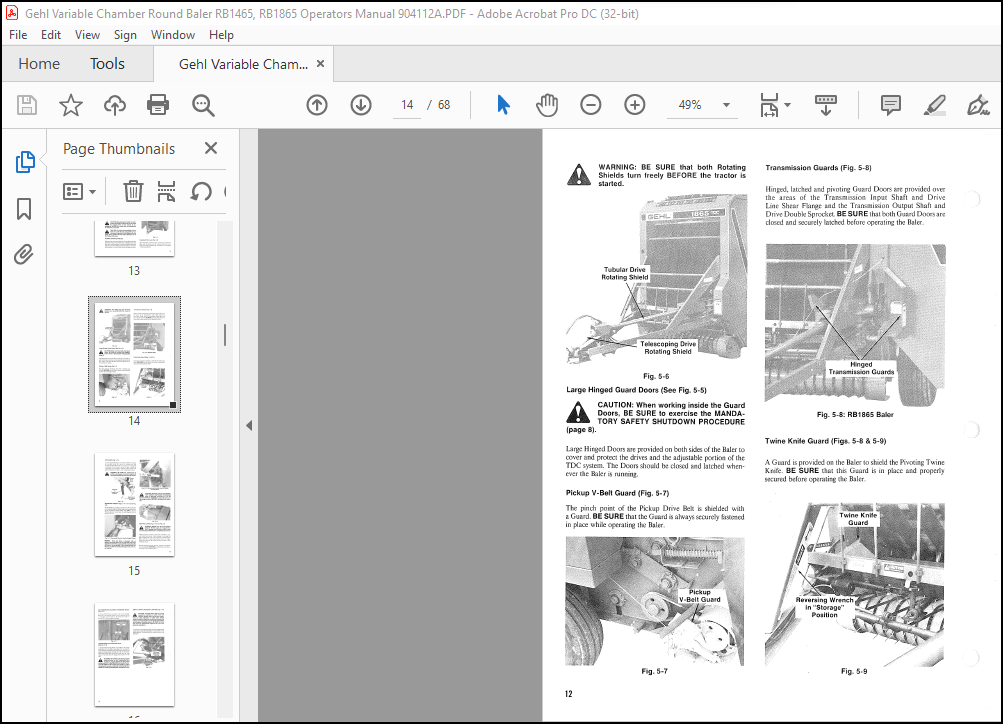Zoom out with minus button
The height and width of the screenshot is (724, 1003).
click(590, 105)
